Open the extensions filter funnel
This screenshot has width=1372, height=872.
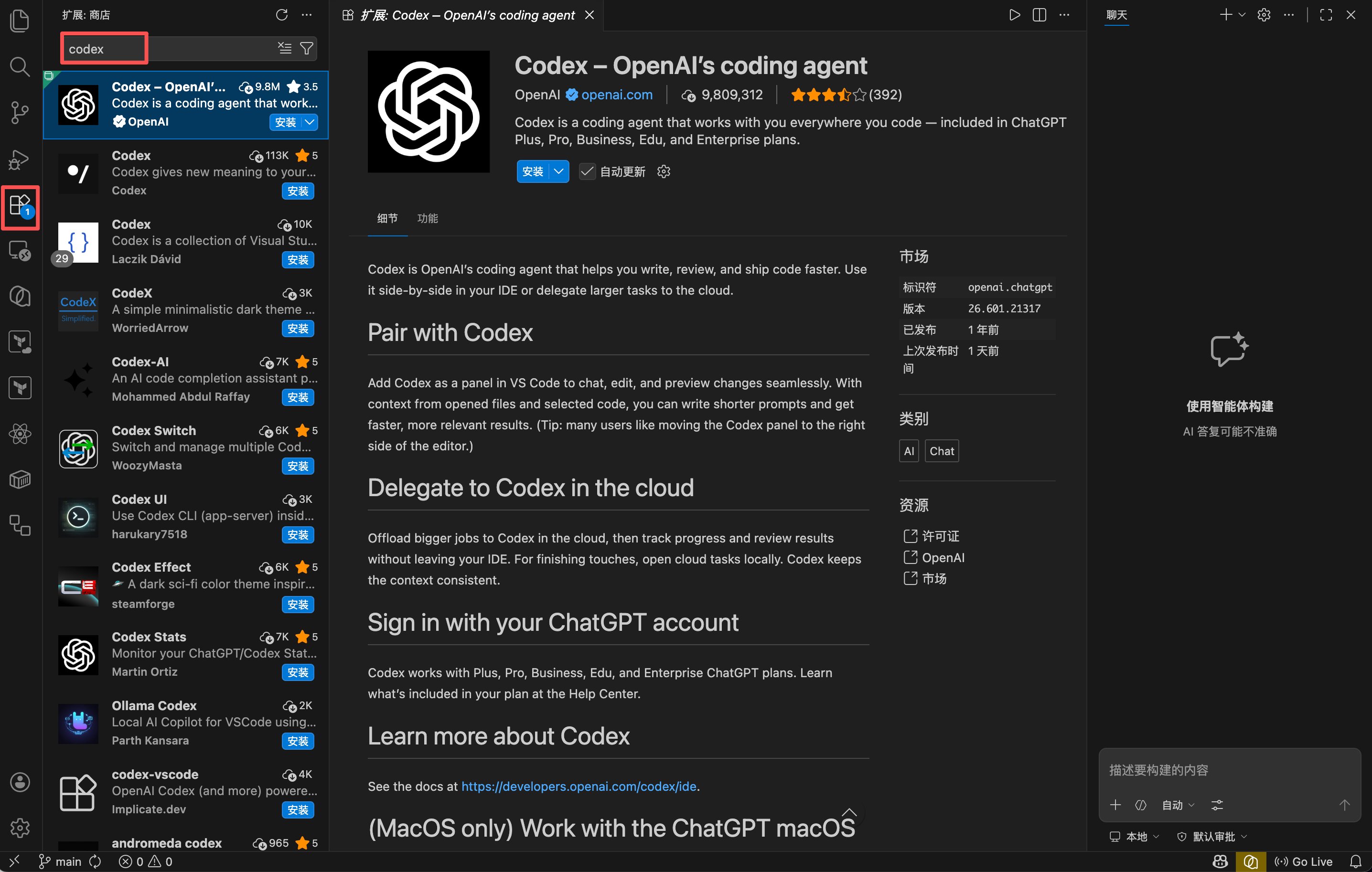tap(307, 48)
